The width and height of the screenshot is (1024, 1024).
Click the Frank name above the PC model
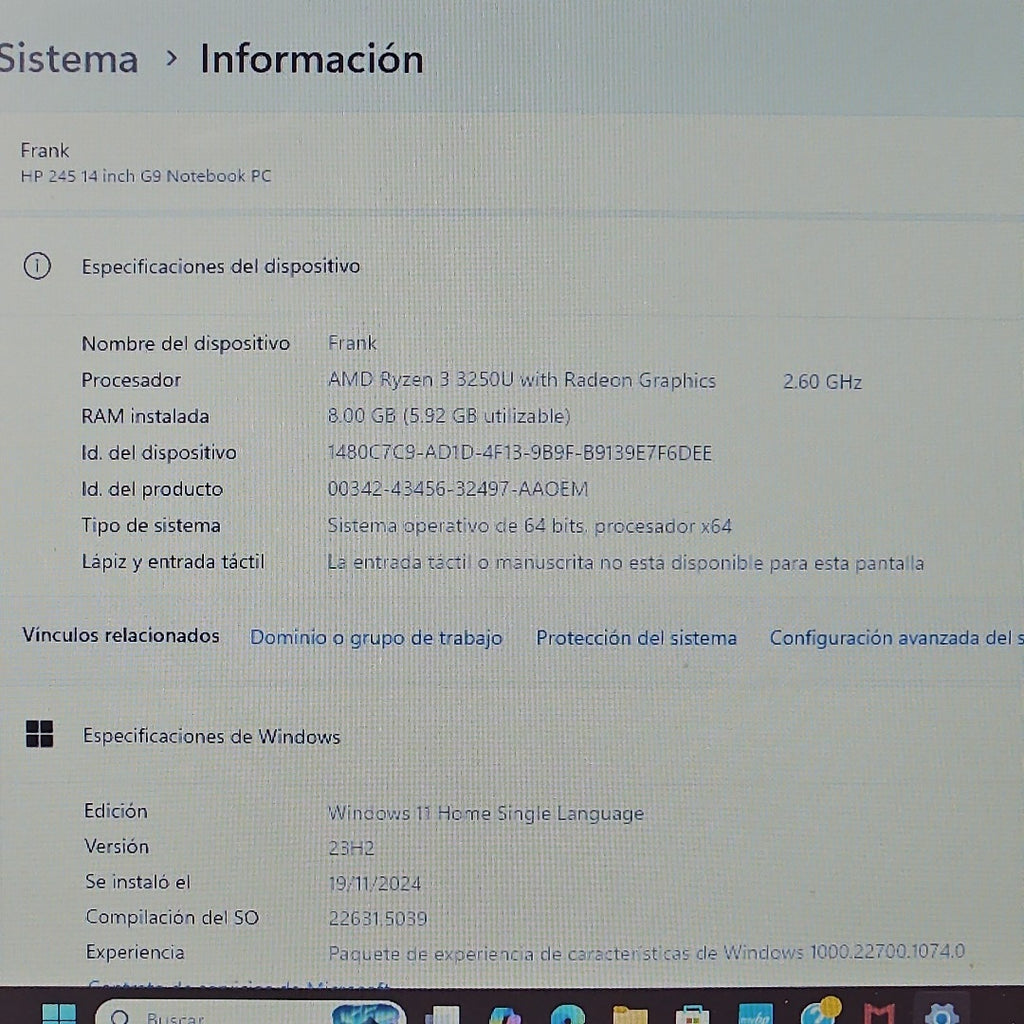click(44, 151)
